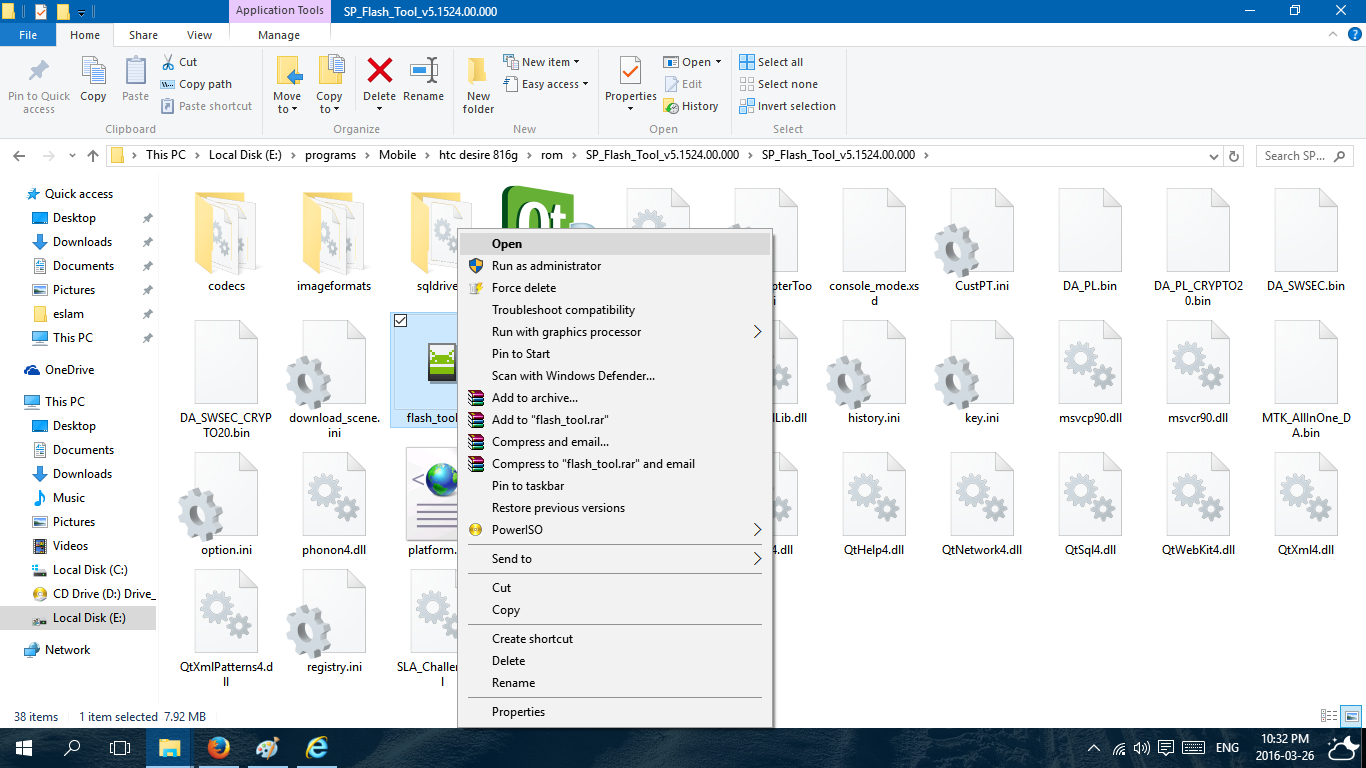The image size is (1366, 768).
Task: Expand the PowerISO submenu
Action: pyautogui.click(x=757, y=530)
